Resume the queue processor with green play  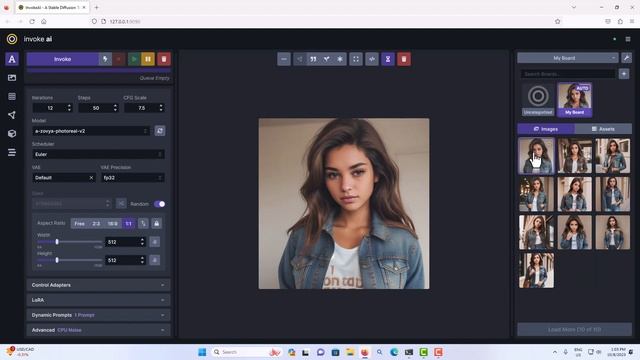point(133,59)
